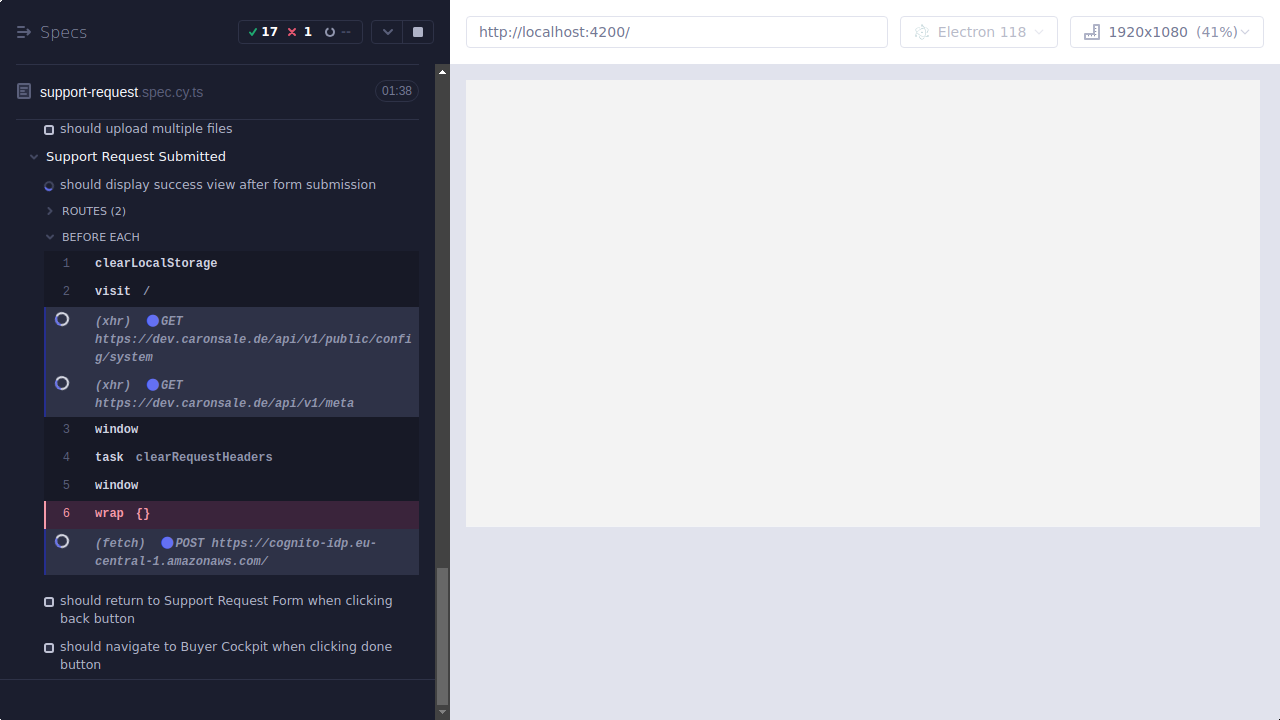Click the Electron browser icon
The width and height of the screenshot is (1280, 720).
point(921,31)
